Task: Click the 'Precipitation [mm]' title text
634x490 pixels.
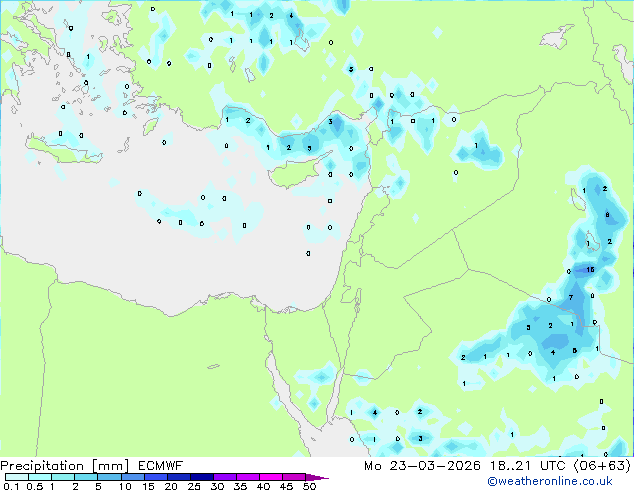Action: 65,466
